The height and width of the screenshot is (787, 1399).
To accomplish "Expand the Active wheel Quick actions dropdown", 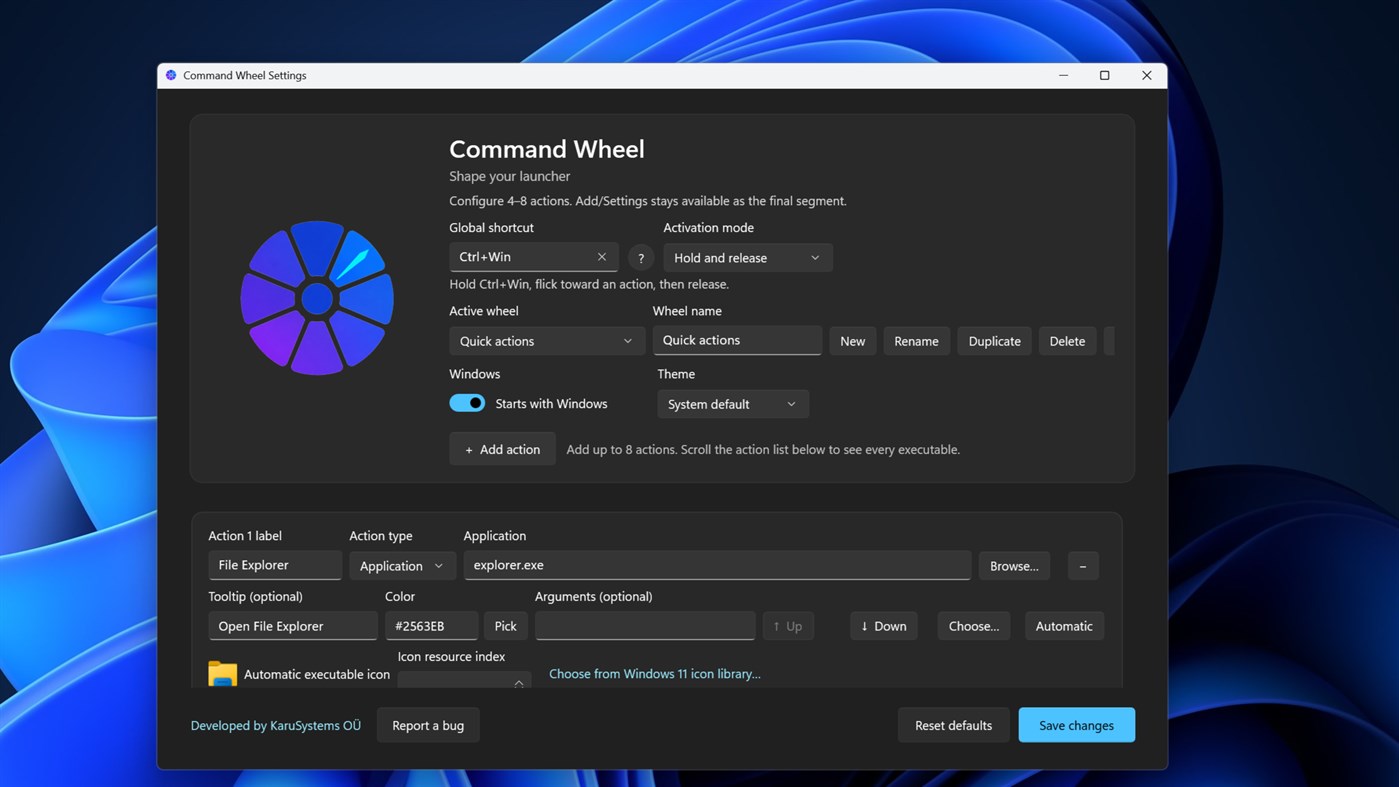I will point(547,341).
